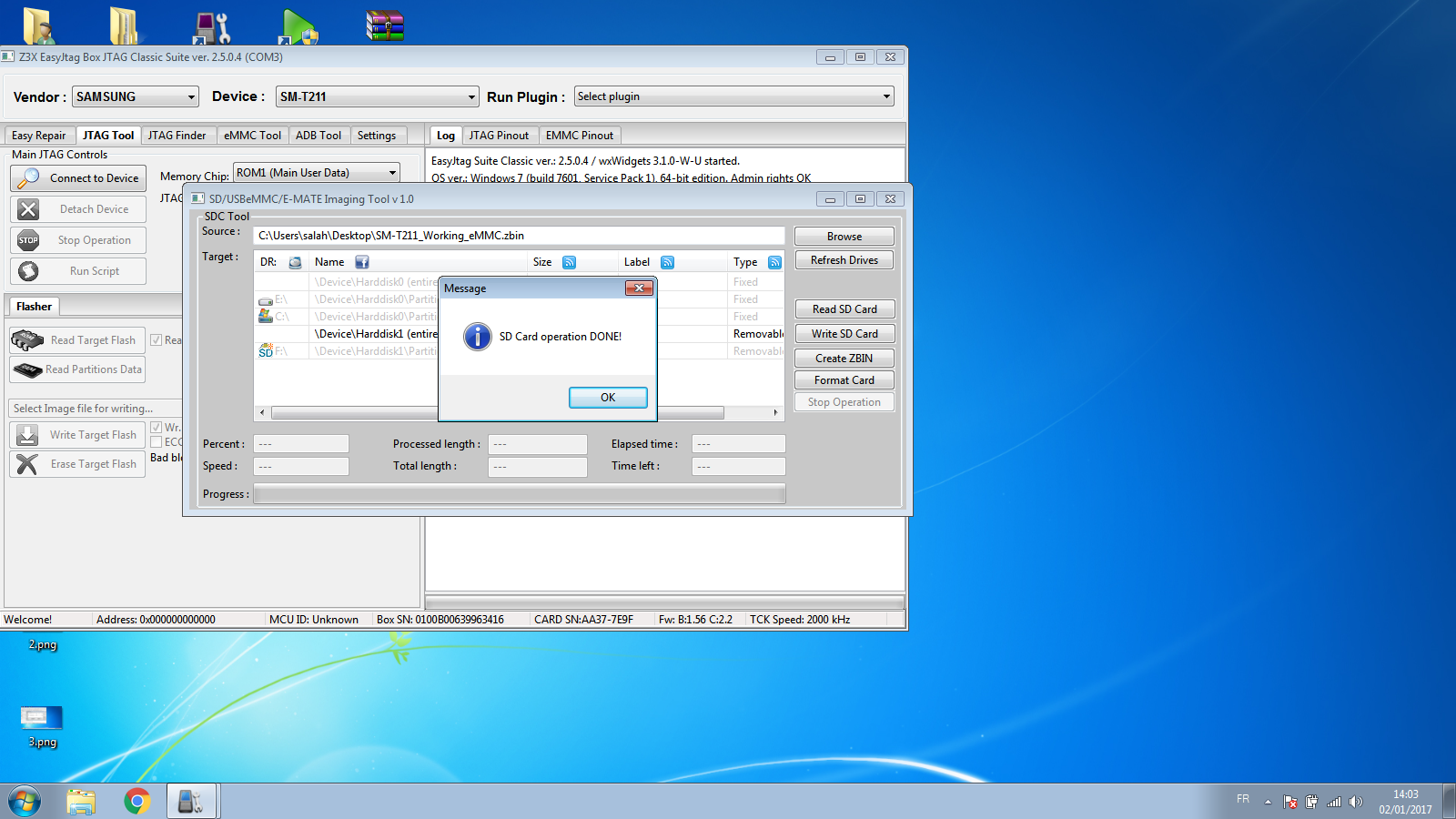Click the SDC Tool progress bar
Image resolution: width=1456 pixels, height=819 pixels.
tap(519, 494)
